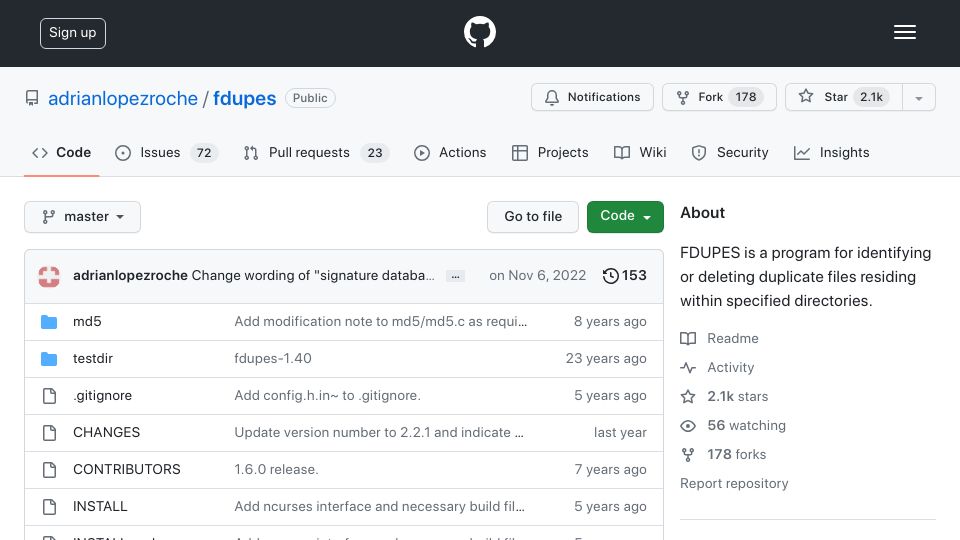960x540 pixels.
Task: Open the green Code dropdown
Action: point(625,217)
